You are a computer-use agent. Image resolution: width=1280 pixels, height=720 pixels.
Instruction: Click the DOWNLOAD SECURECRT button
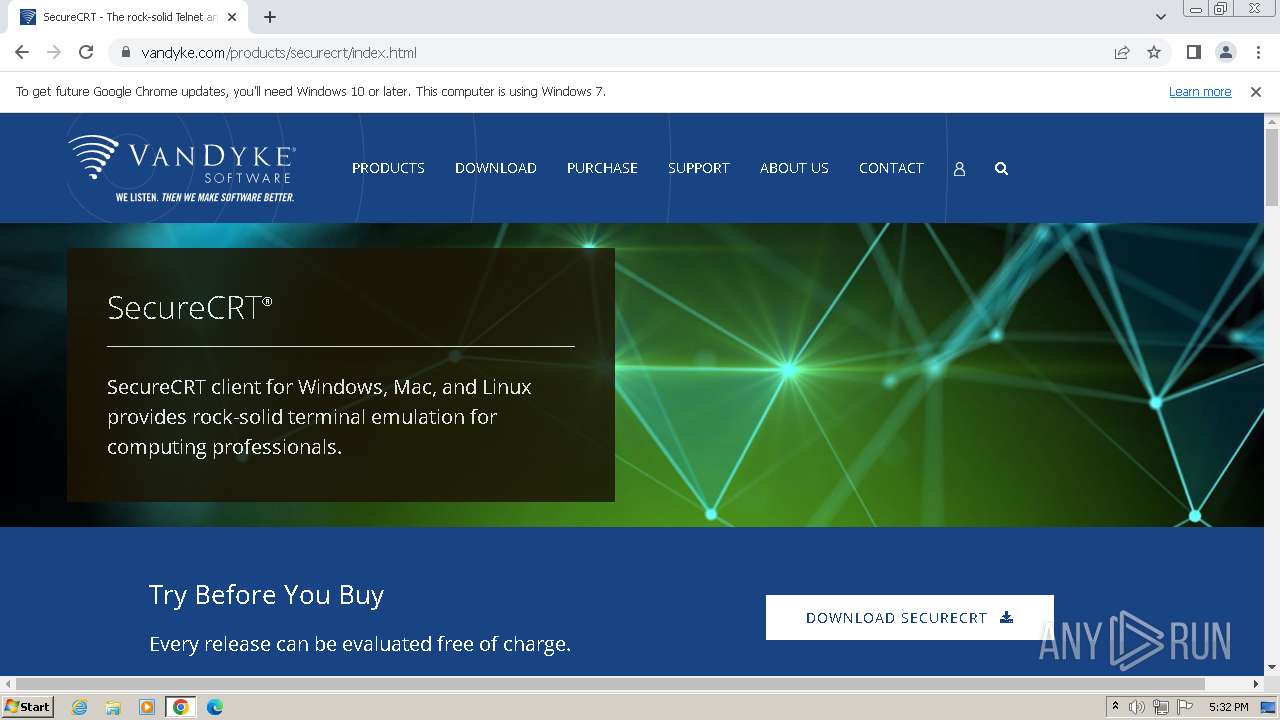pos(910,617)
